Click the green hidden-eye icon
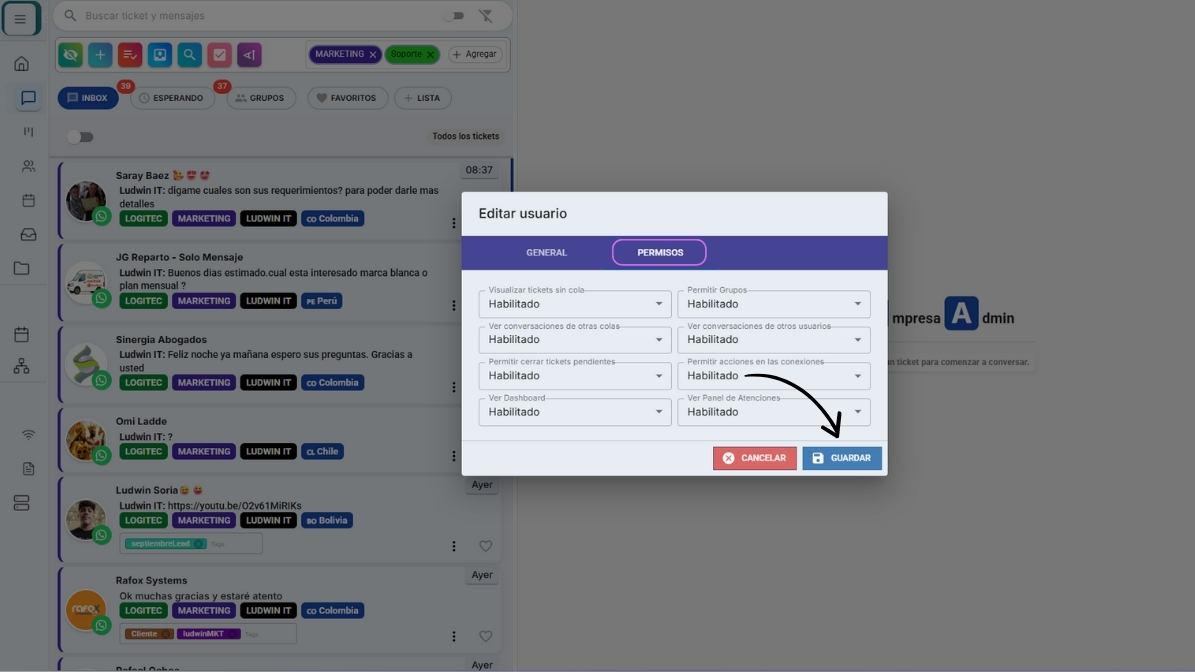 click(x=70, y=55)
